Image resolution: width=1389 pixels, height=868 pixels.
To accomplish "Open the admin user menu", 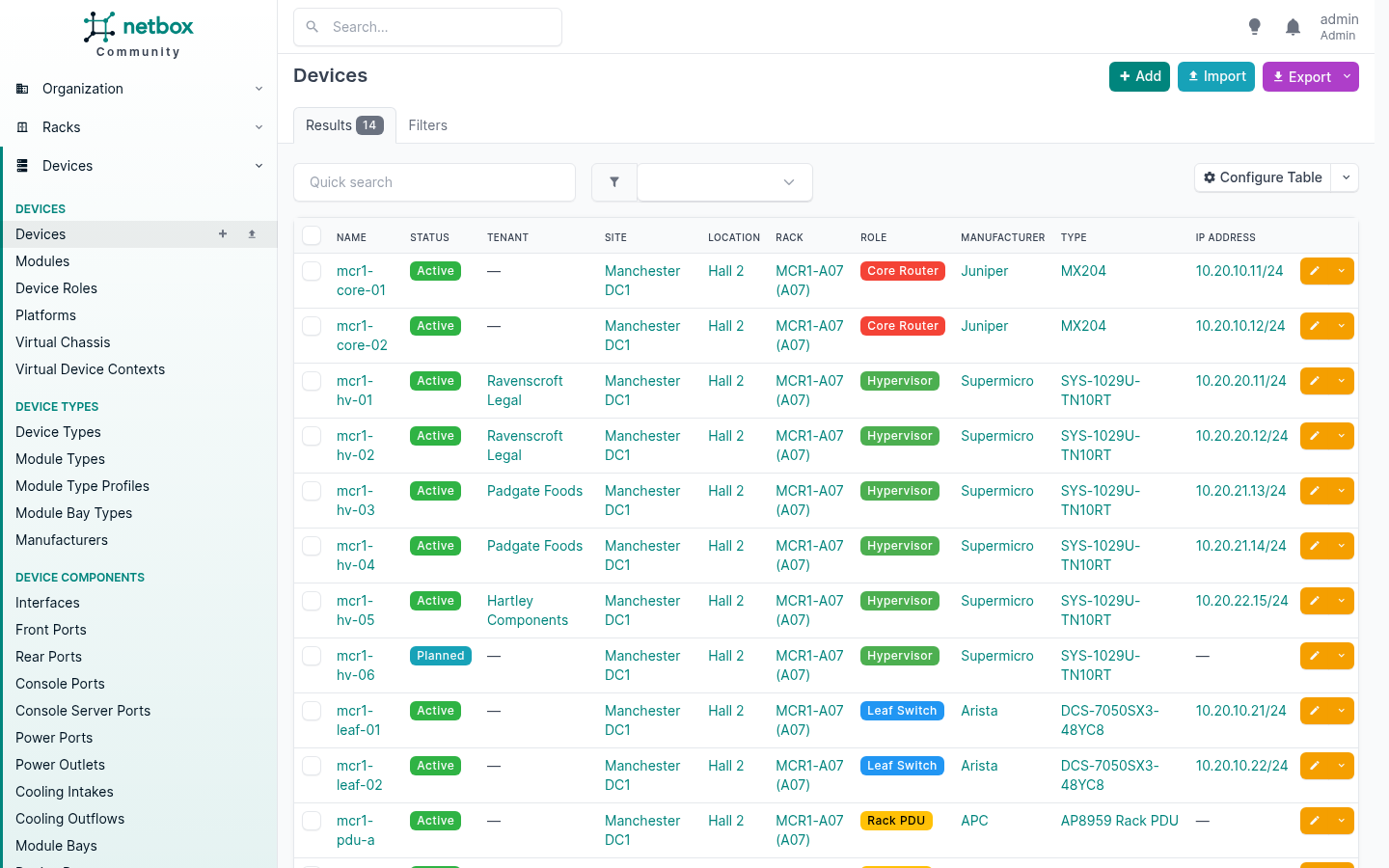I will 1339,27.
